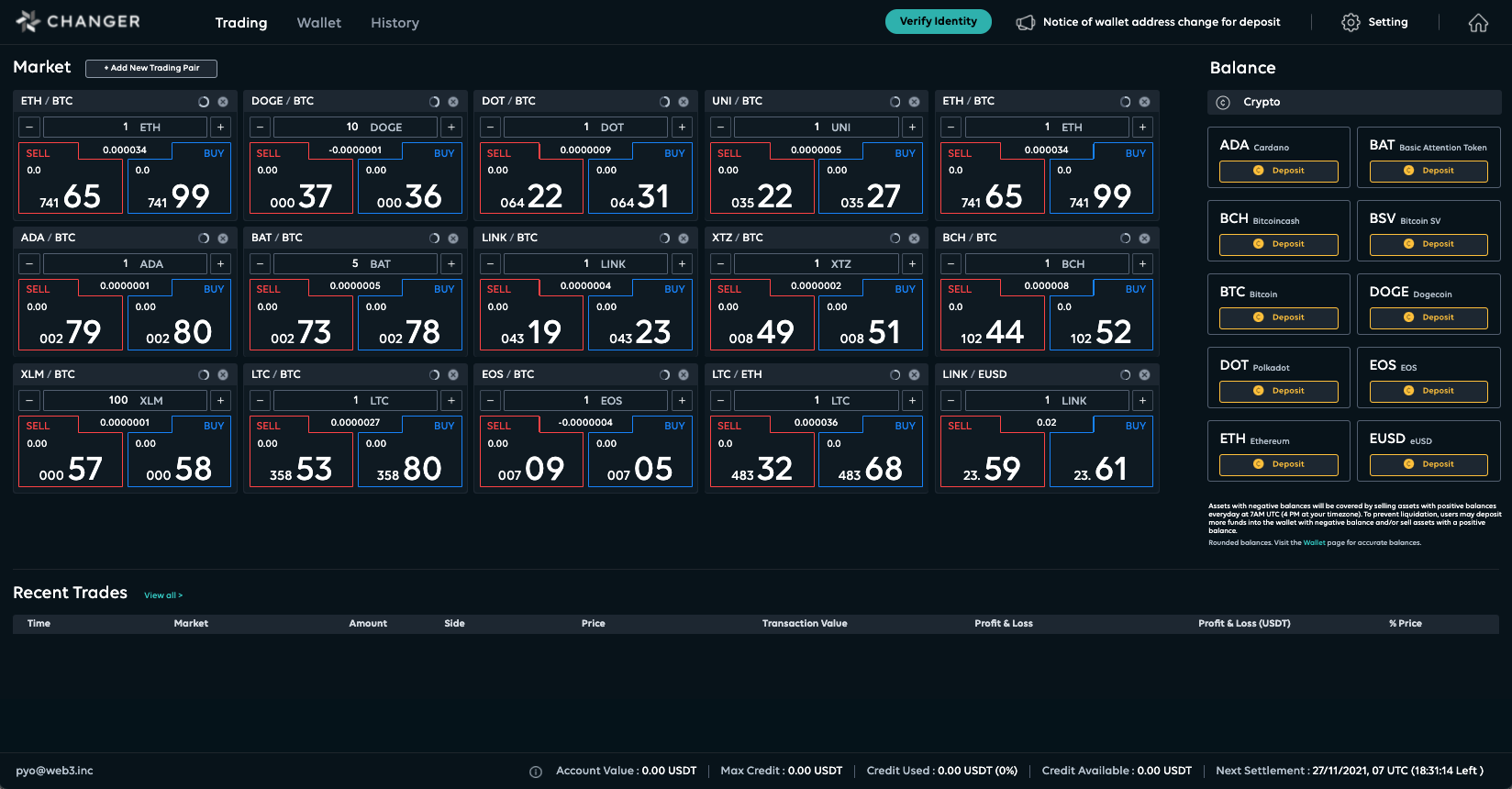The width and height of the screenshot is (1512, 789).
Task: Click the circular refresh icon on LINK / EUSD
Action: (x=1125, y=375)
